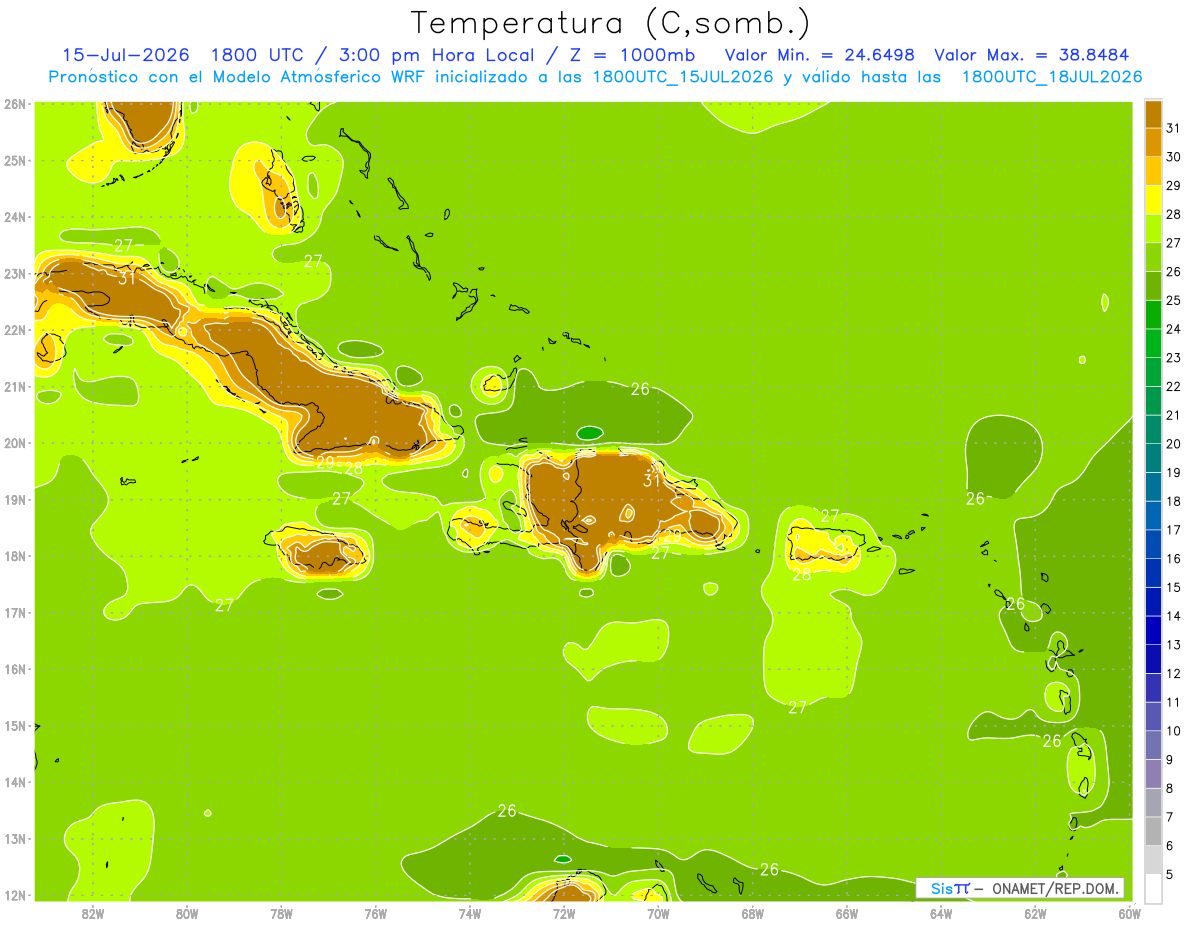Pick the blue legend swatch between 15 and 16
Image resolution: width=1200 pixels, height=927 pixels.
click(1153, 573)
